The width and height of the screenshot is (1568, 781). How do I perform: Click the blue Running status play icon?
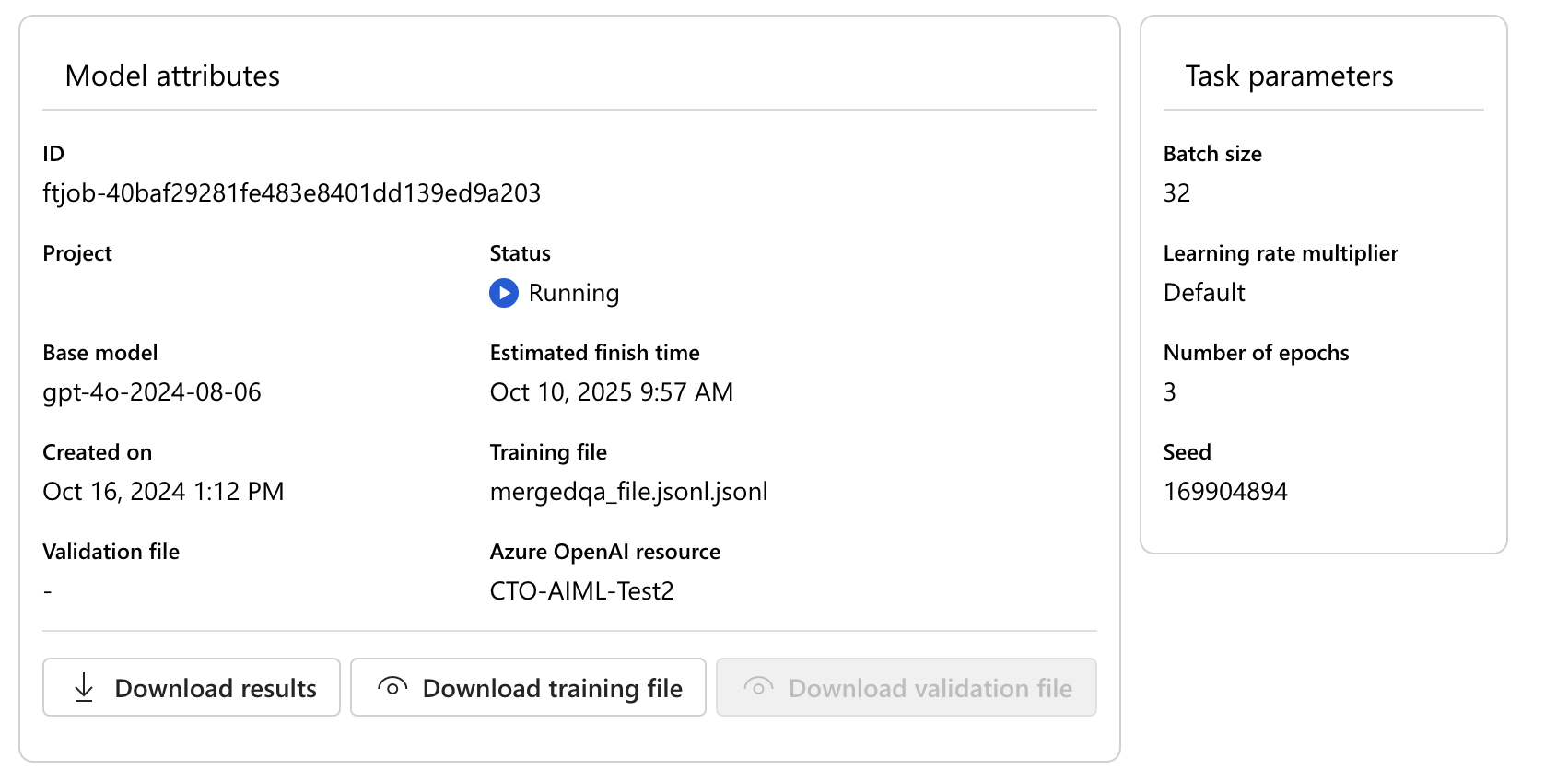[x=503, y=293]
